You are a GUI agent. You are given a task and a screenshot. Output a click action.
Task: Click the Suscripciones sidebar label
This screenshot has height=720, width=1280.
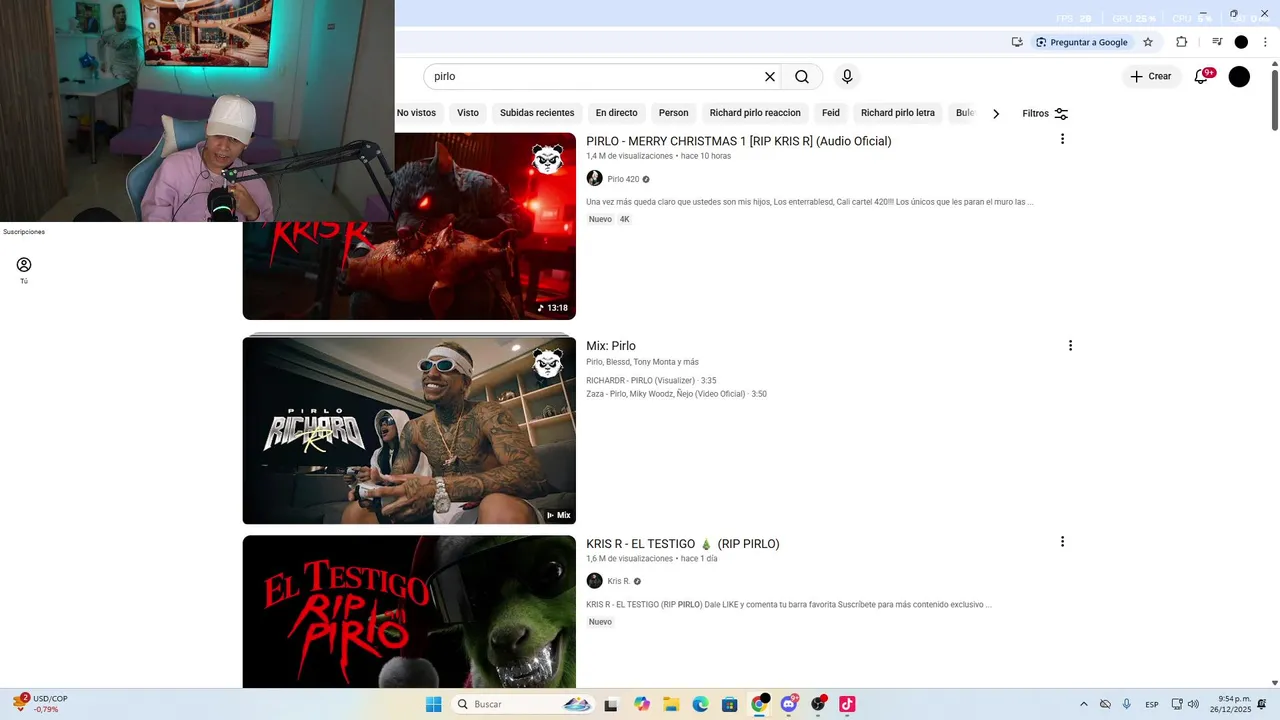(24, 232)
